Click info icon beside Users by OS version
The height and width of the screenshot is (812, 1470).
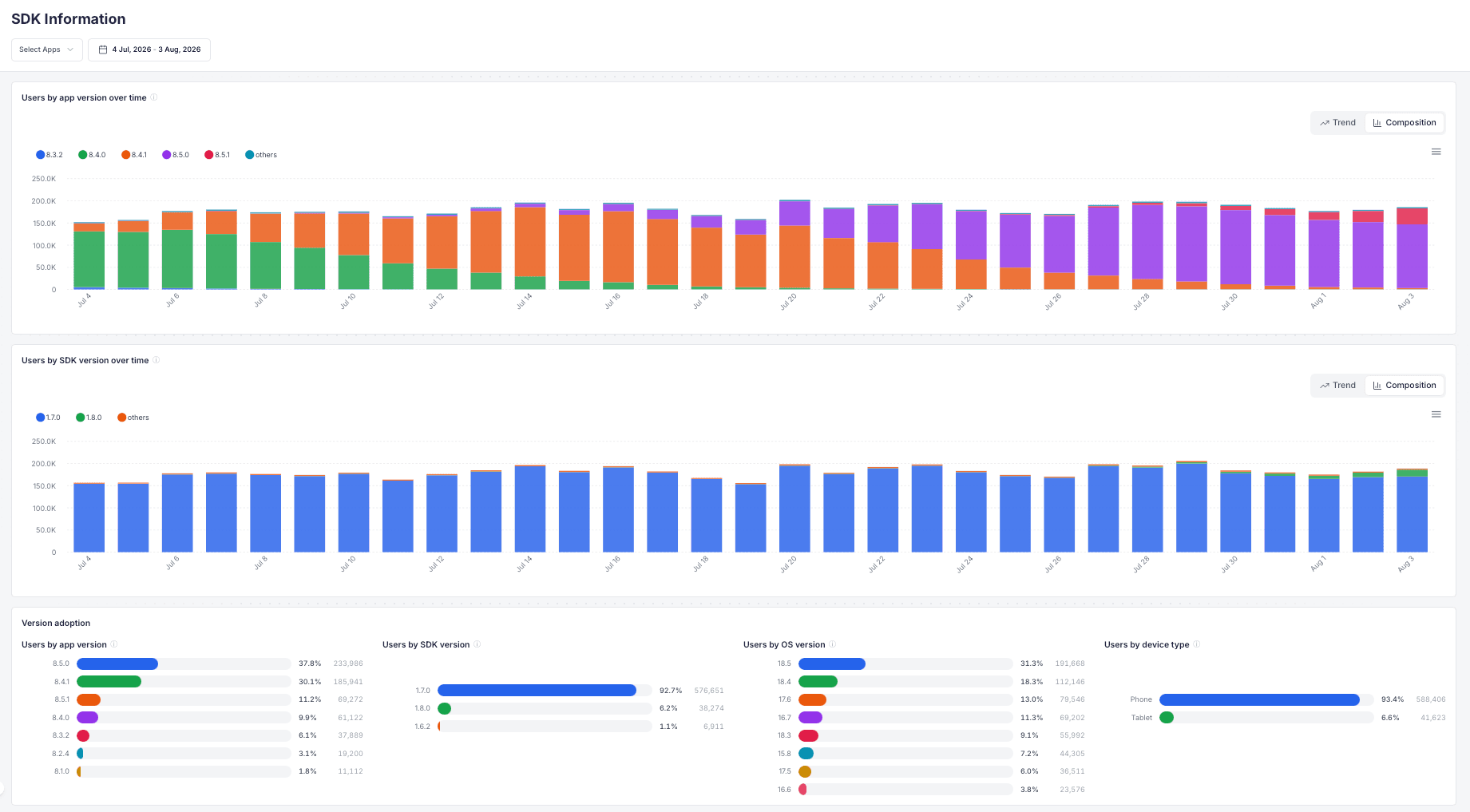pos(833,644)
